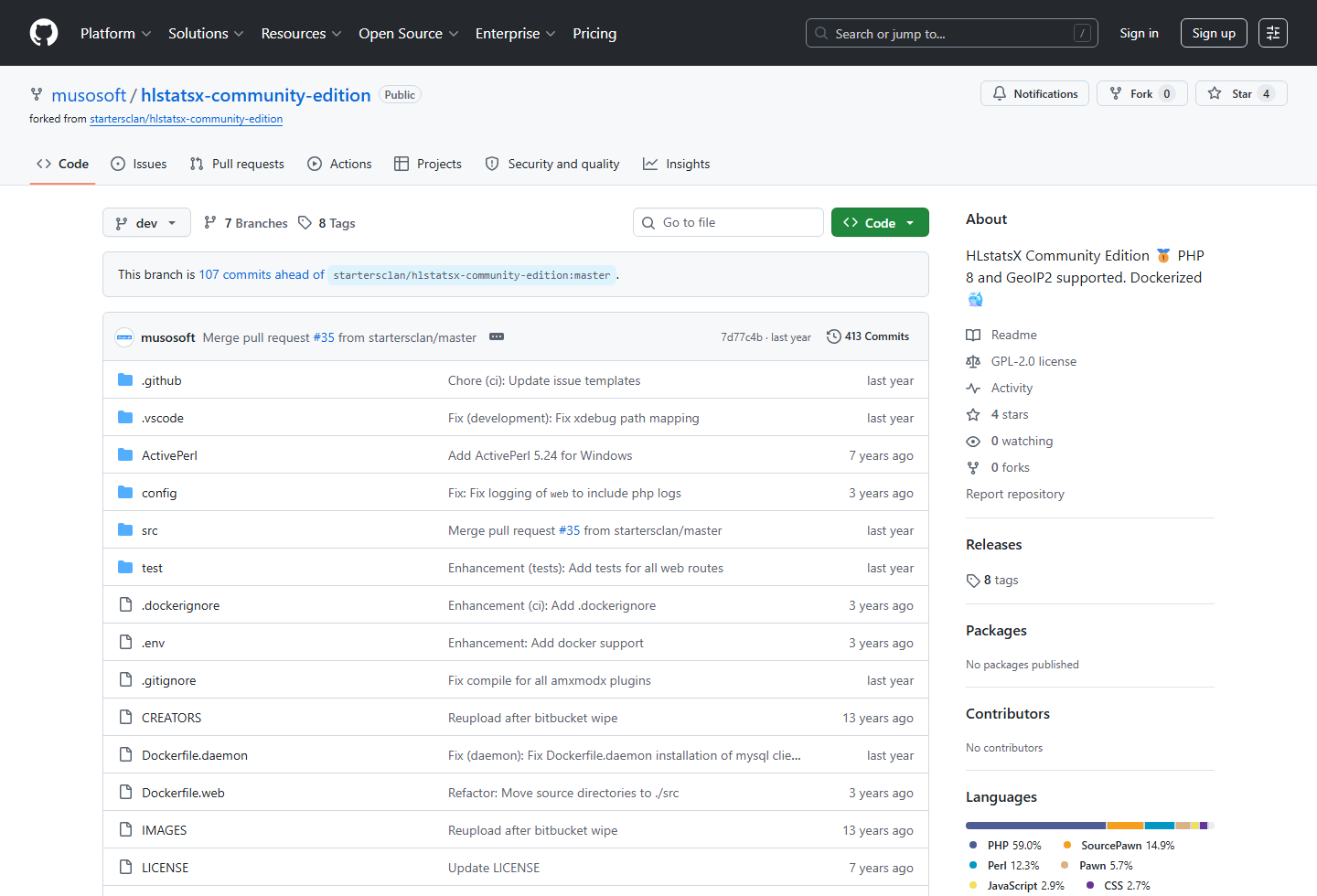Switch to the Insights tab
1317x896 pixels.
click(676, 164)
